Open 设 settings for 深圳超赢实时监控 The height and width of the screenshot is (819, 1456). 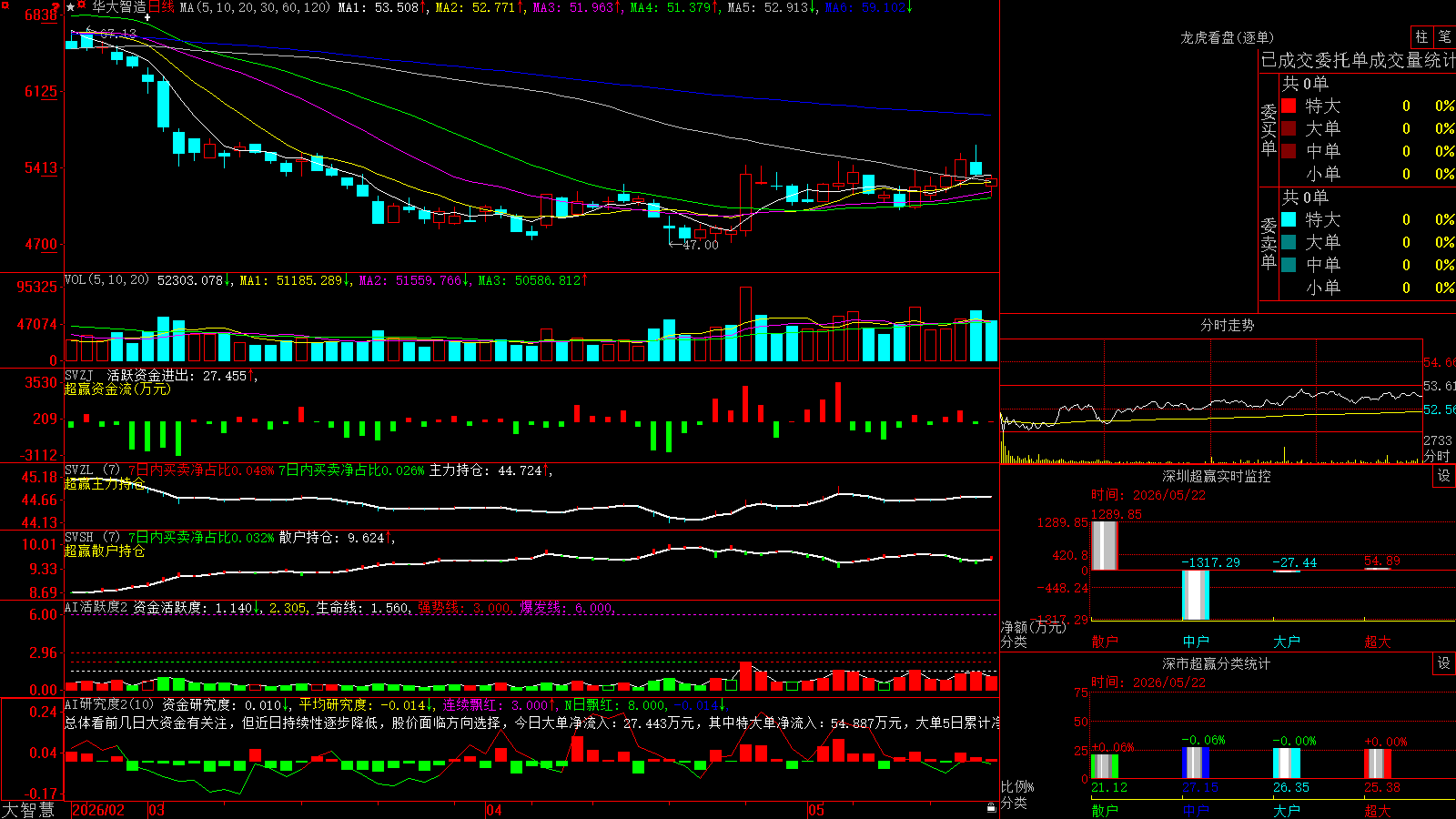1444,476
